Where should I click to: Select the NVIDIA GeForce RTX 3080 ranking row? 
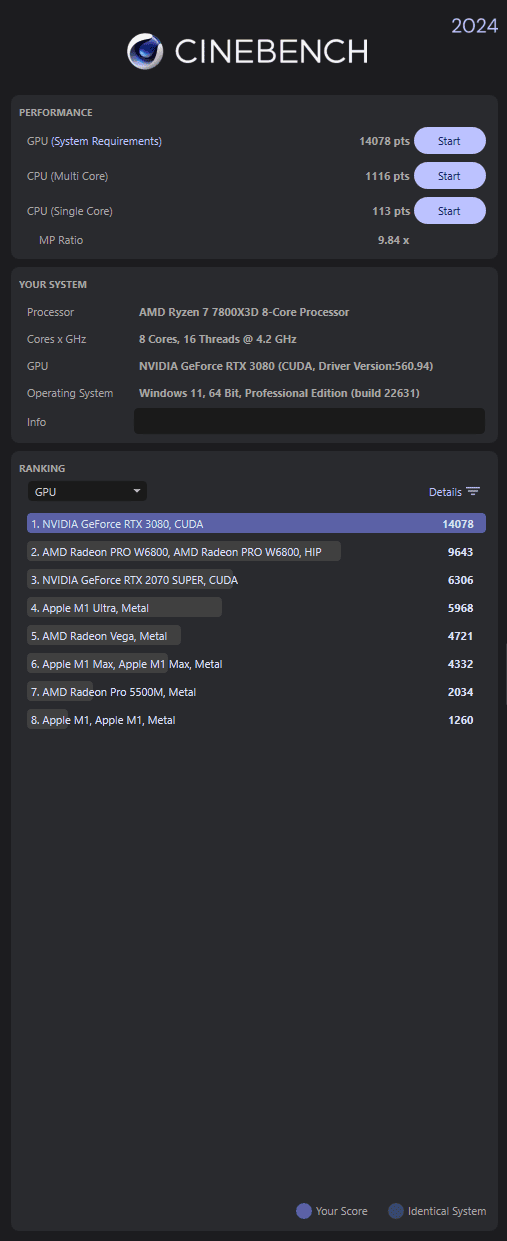coord(256,523)
